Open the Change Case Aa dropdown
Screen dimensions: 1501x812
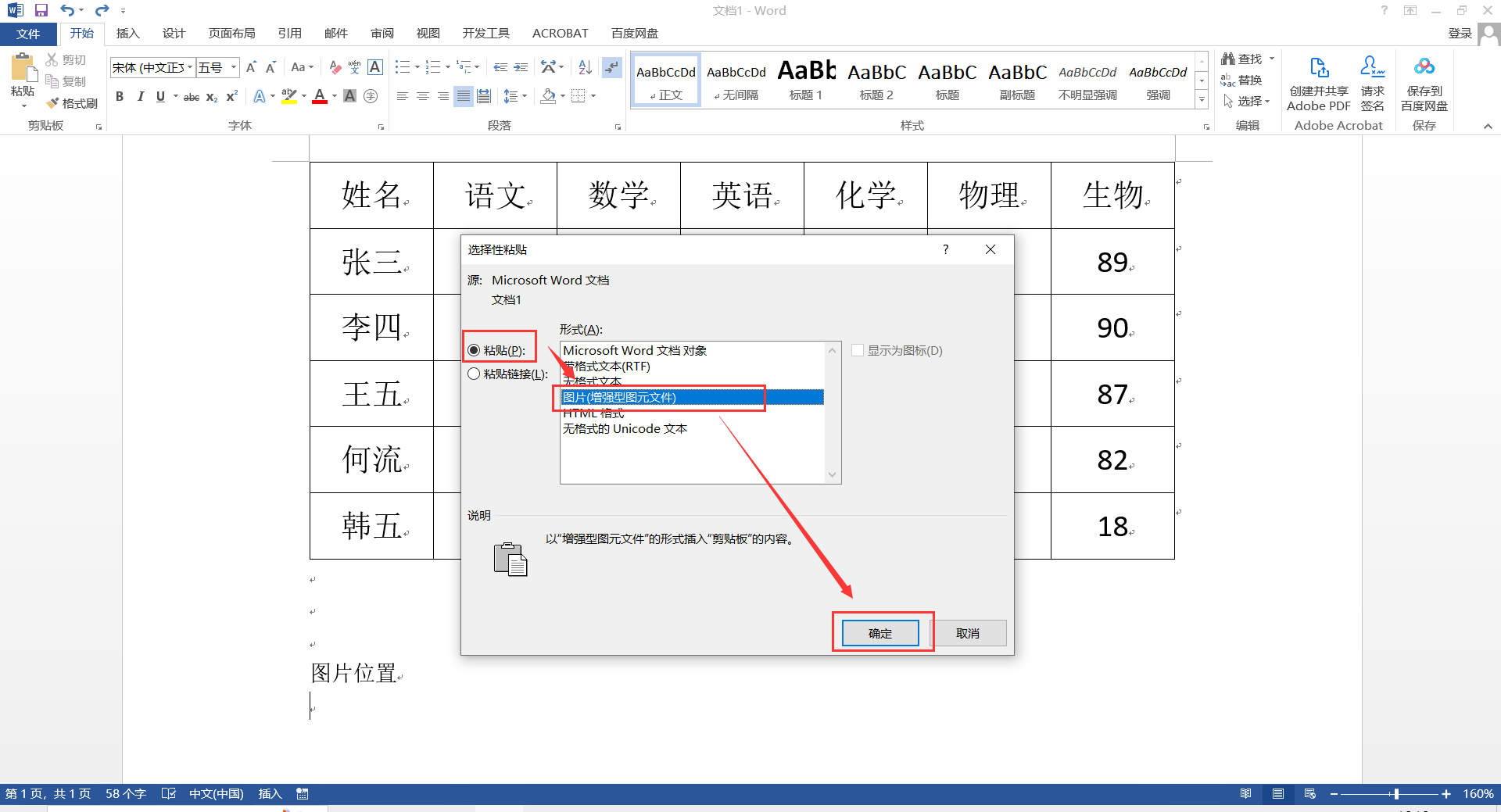point(302,67)
